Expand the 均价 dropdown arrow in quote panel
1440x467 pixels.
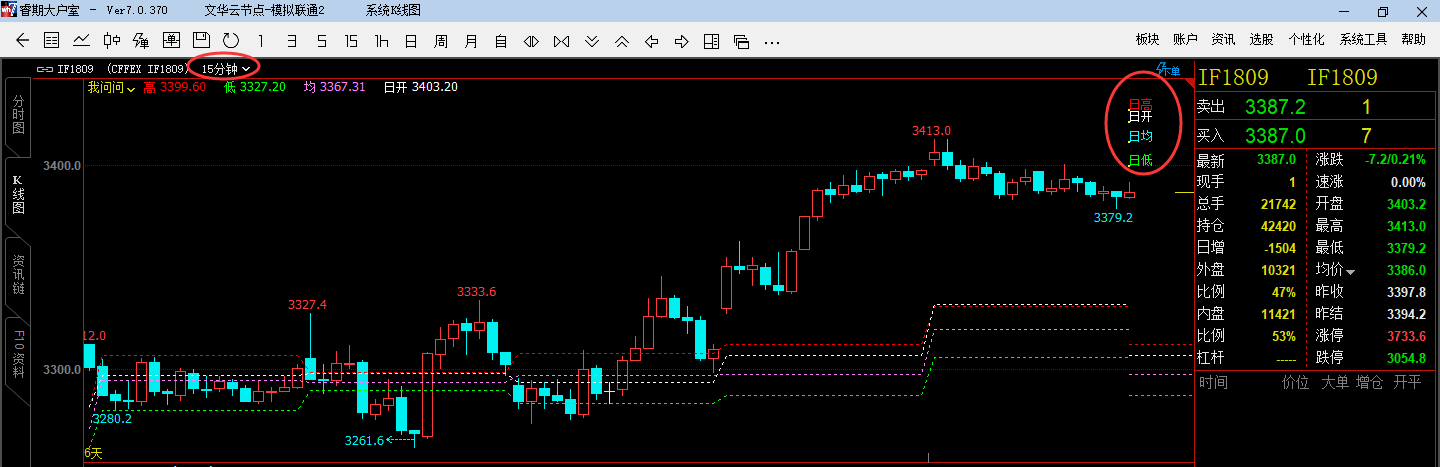(1351, 272)
